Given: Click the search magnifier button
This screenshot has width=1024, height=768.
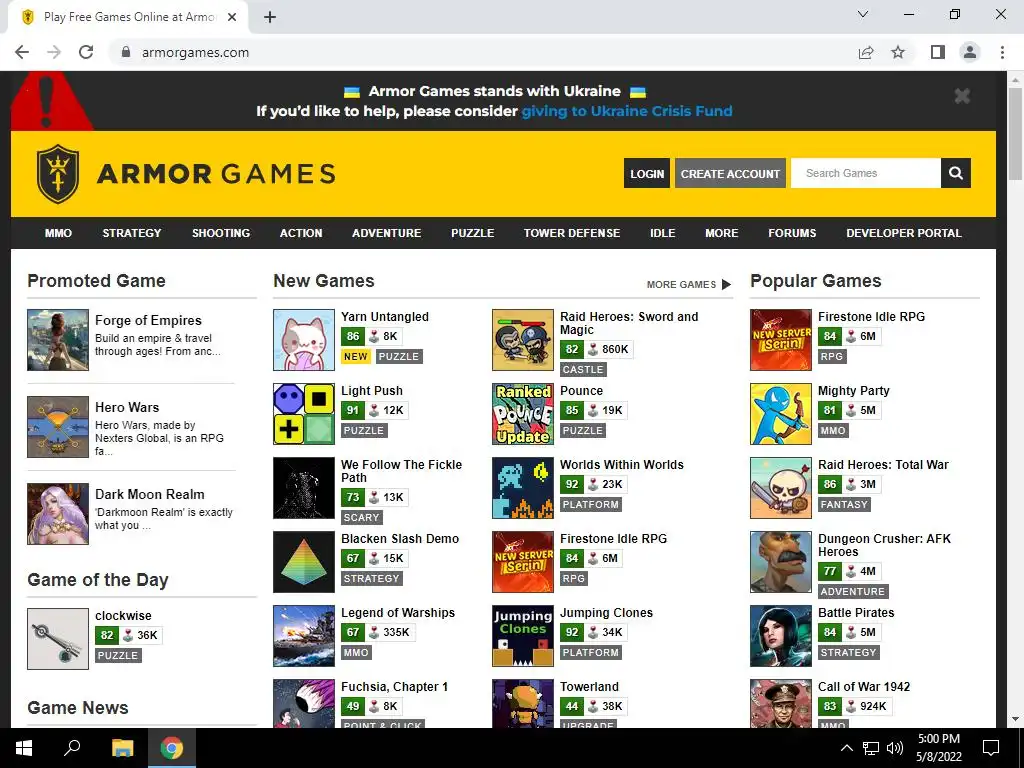Looking at the screenshot, I should (x=955, y=173).
